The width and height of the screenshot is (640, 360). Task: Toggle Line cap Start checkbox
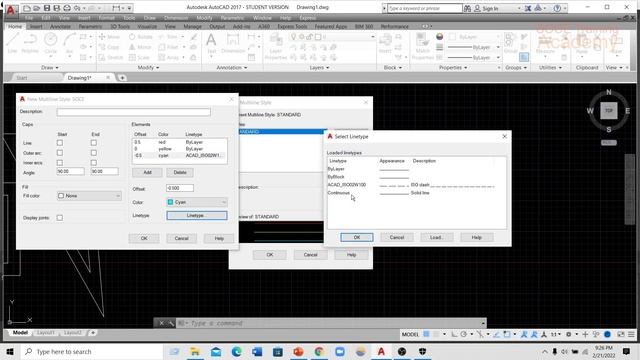[60, 143]
